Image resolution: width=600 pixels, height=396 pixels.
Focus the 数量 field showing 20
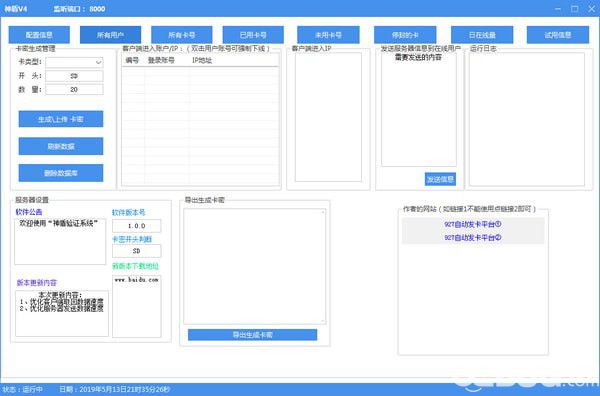click(74, 90)
